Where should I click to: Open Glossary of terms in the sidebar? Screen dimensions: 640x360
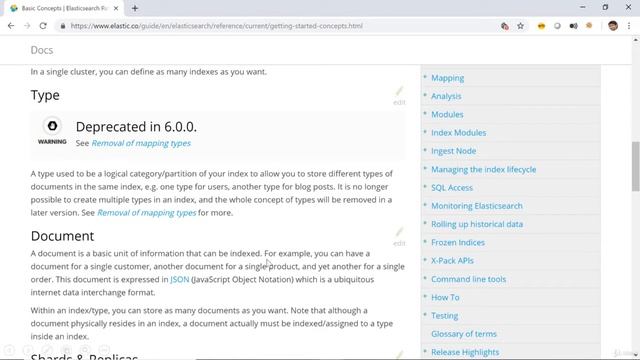[464, 334]
